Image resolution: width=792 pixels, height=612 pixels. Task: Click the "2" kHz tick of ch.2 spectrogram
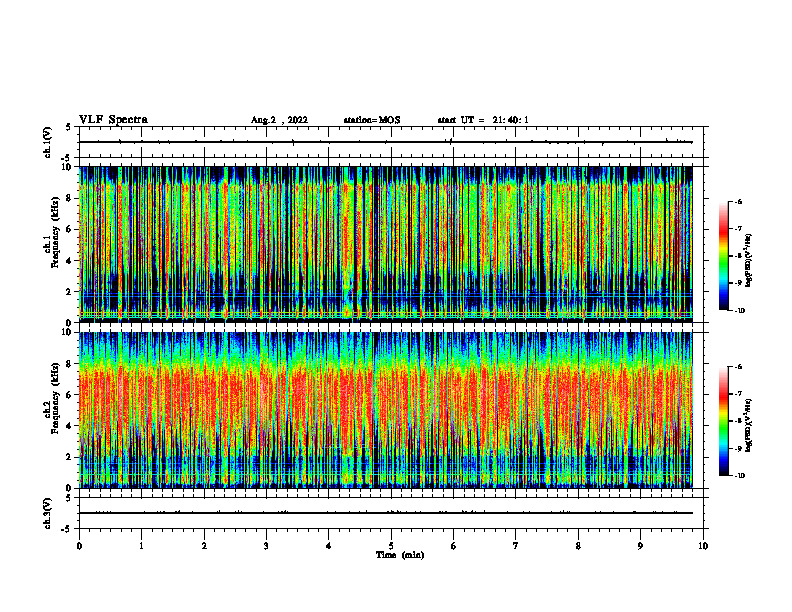click(69, 457)
